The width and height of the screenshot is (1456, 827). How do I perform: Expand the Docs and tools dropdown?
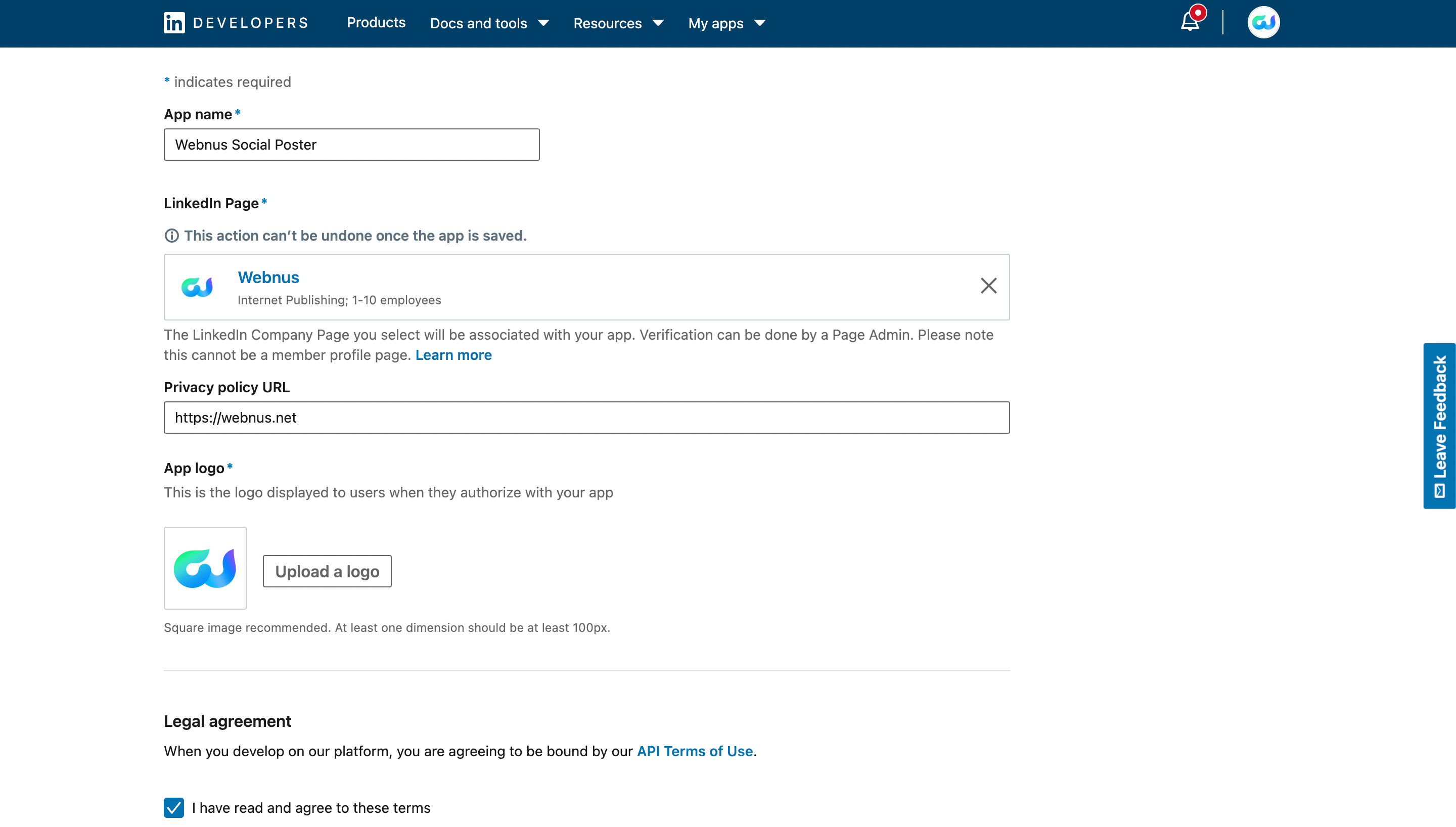(x=489, y=23)
